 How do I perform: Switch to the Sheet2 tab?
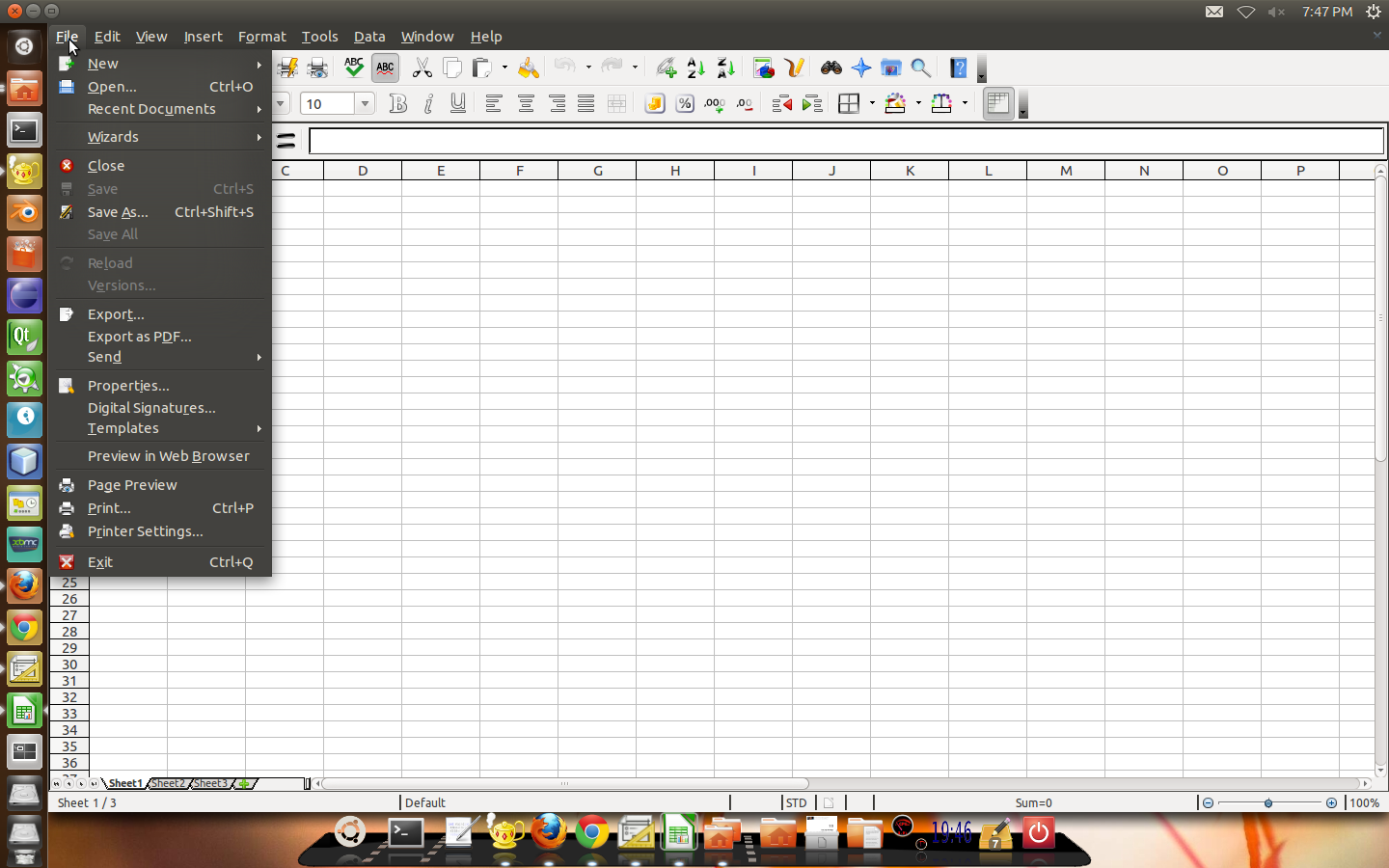point(167,783)
